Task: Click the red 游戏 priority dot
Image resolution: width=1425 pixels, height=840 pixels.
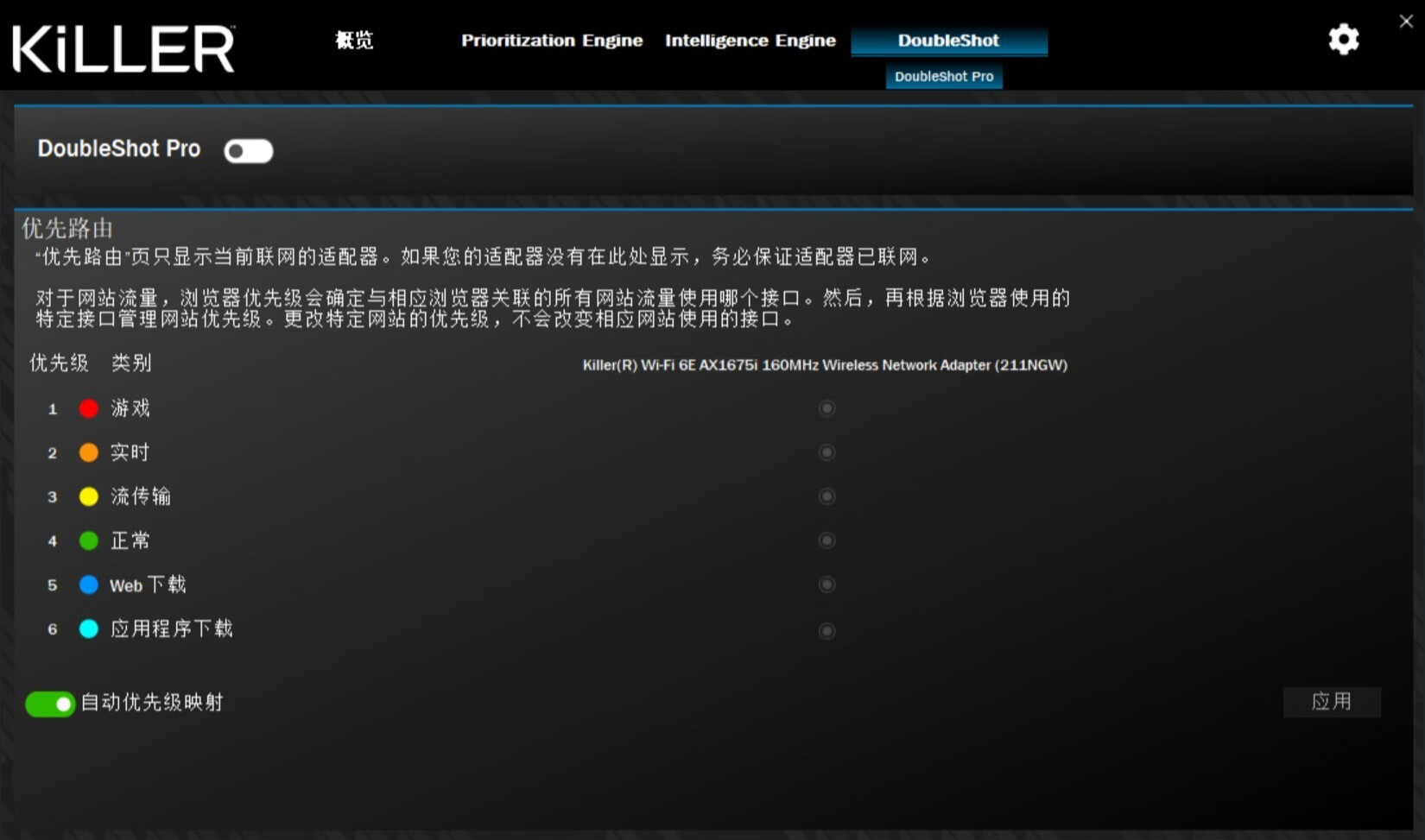Action: tap(89, 408)
